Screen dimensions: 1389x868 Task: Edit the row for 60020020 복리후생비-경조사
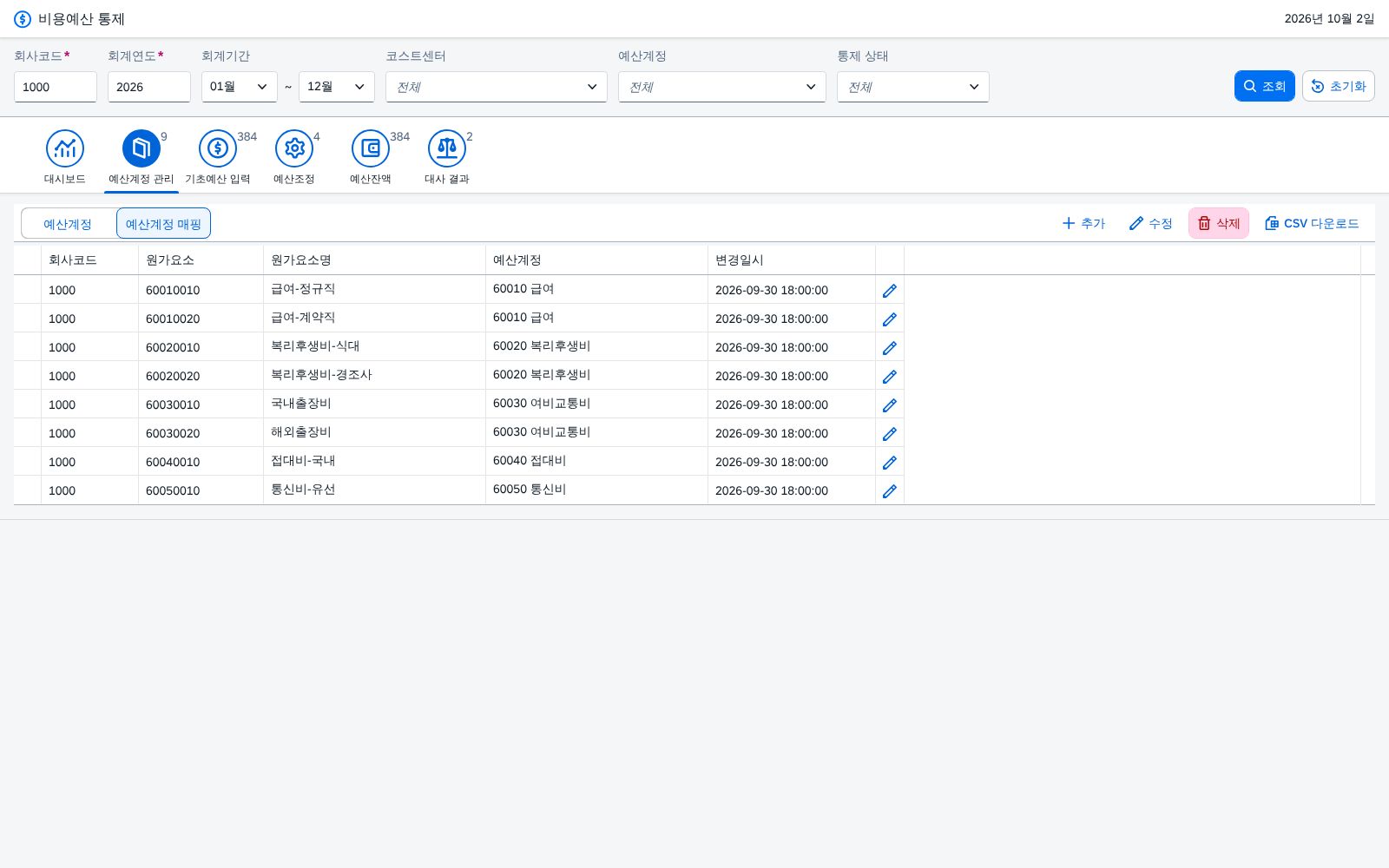[890, 377]
